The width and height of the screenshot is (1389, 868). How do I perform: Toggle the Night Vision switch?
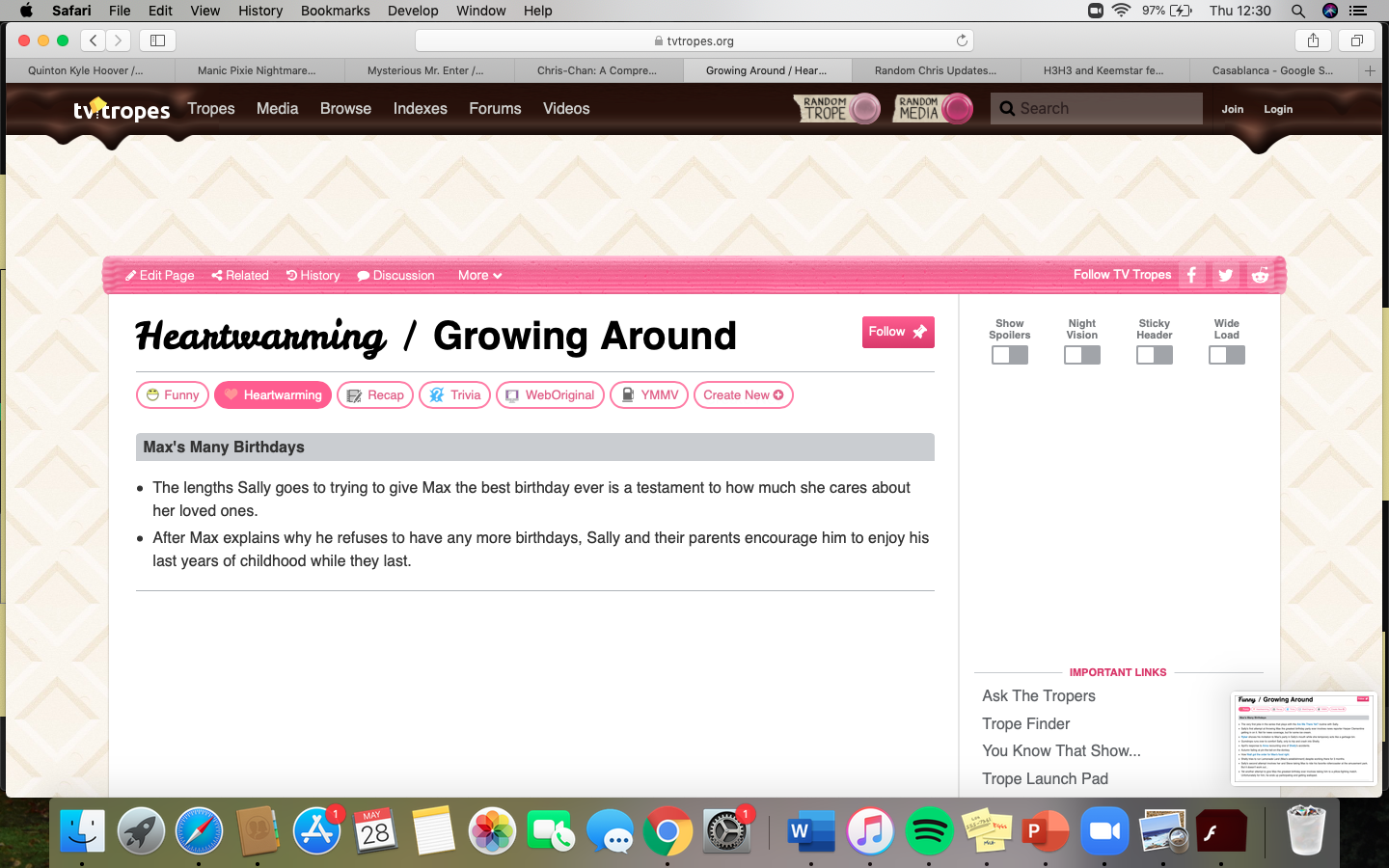pyautogui.click(x=1082, y=355)
